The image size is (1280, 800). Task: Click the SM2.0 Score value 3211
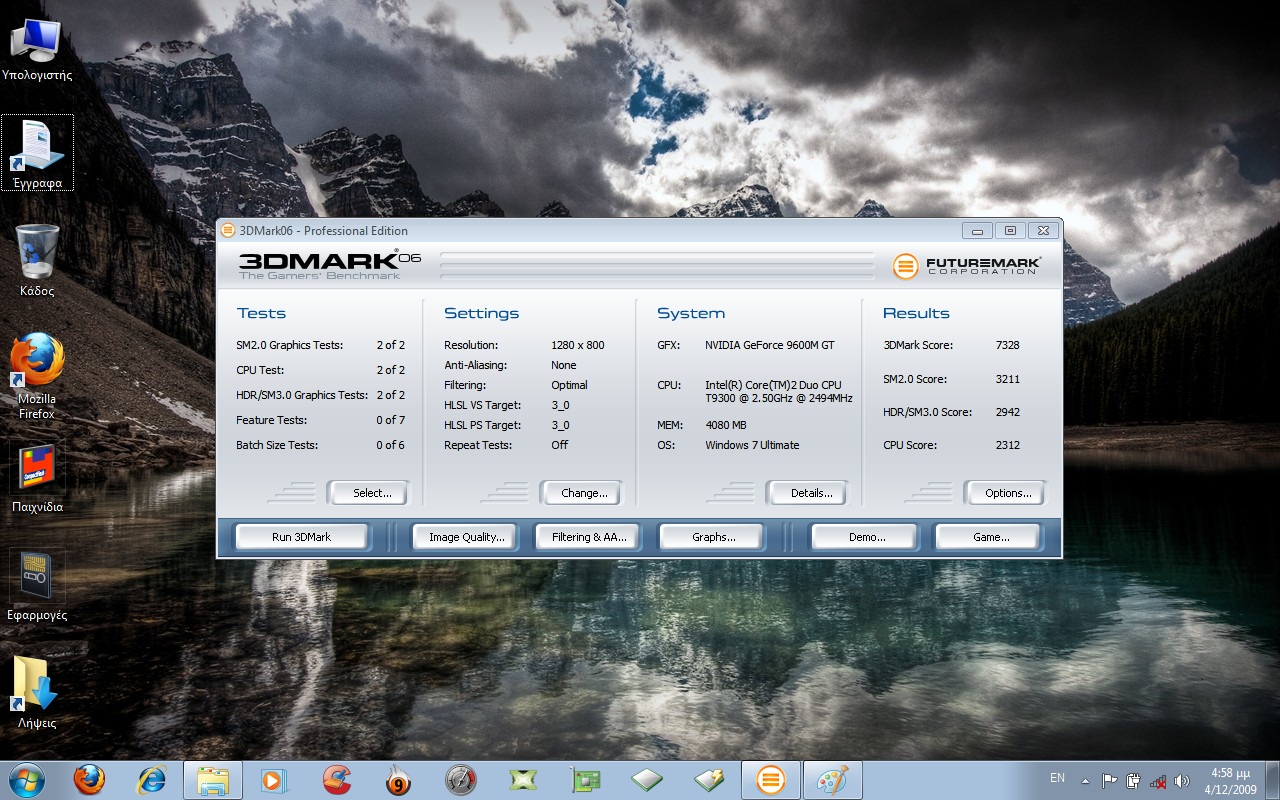(1008, 379)
